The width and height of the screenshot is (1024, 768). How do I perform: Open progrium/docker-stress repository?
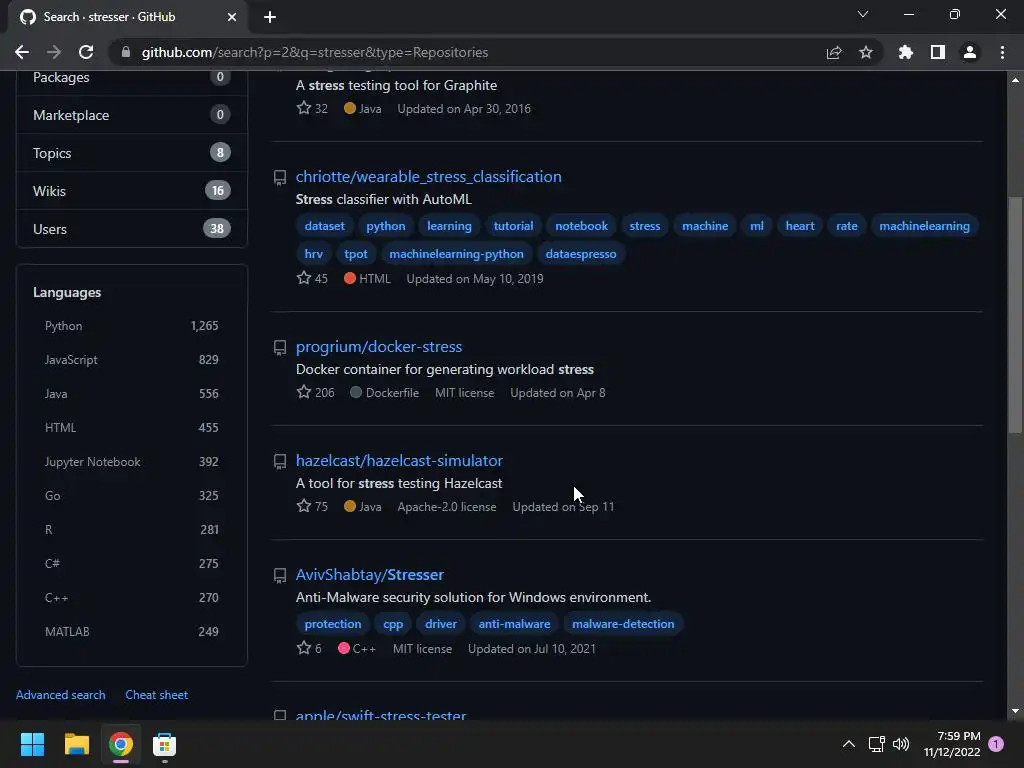pyautogui.click(x=379, y=347)
